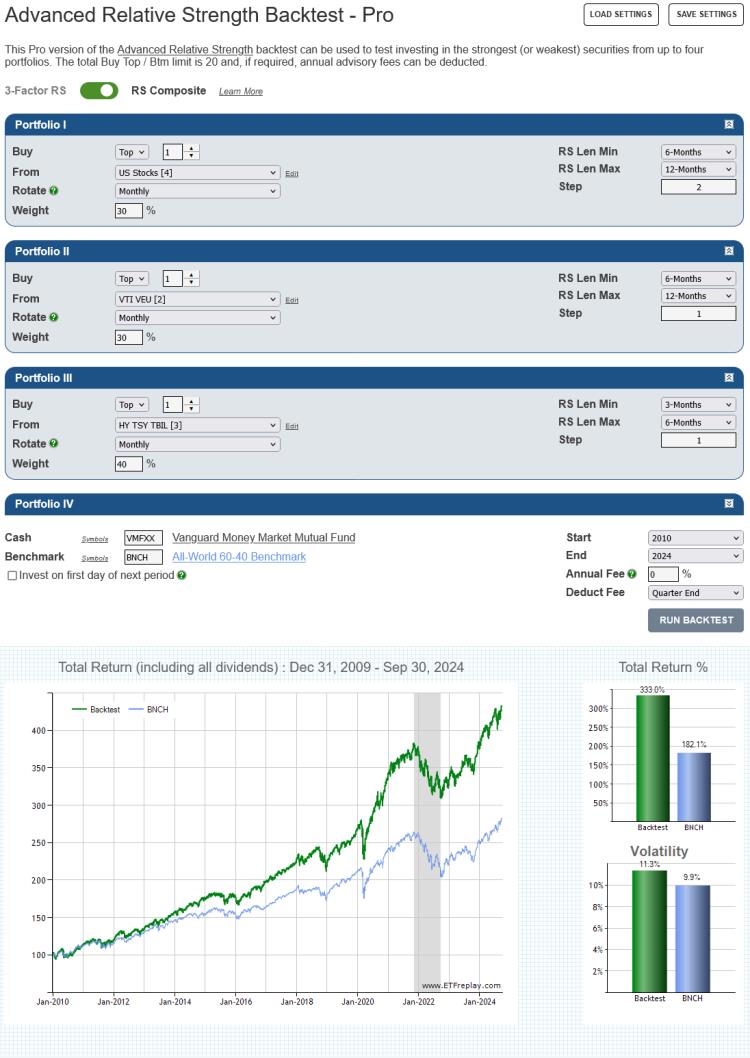Open Portfolio III RS Len Min dropdown
750x1058 pixels.
(698, 405)
